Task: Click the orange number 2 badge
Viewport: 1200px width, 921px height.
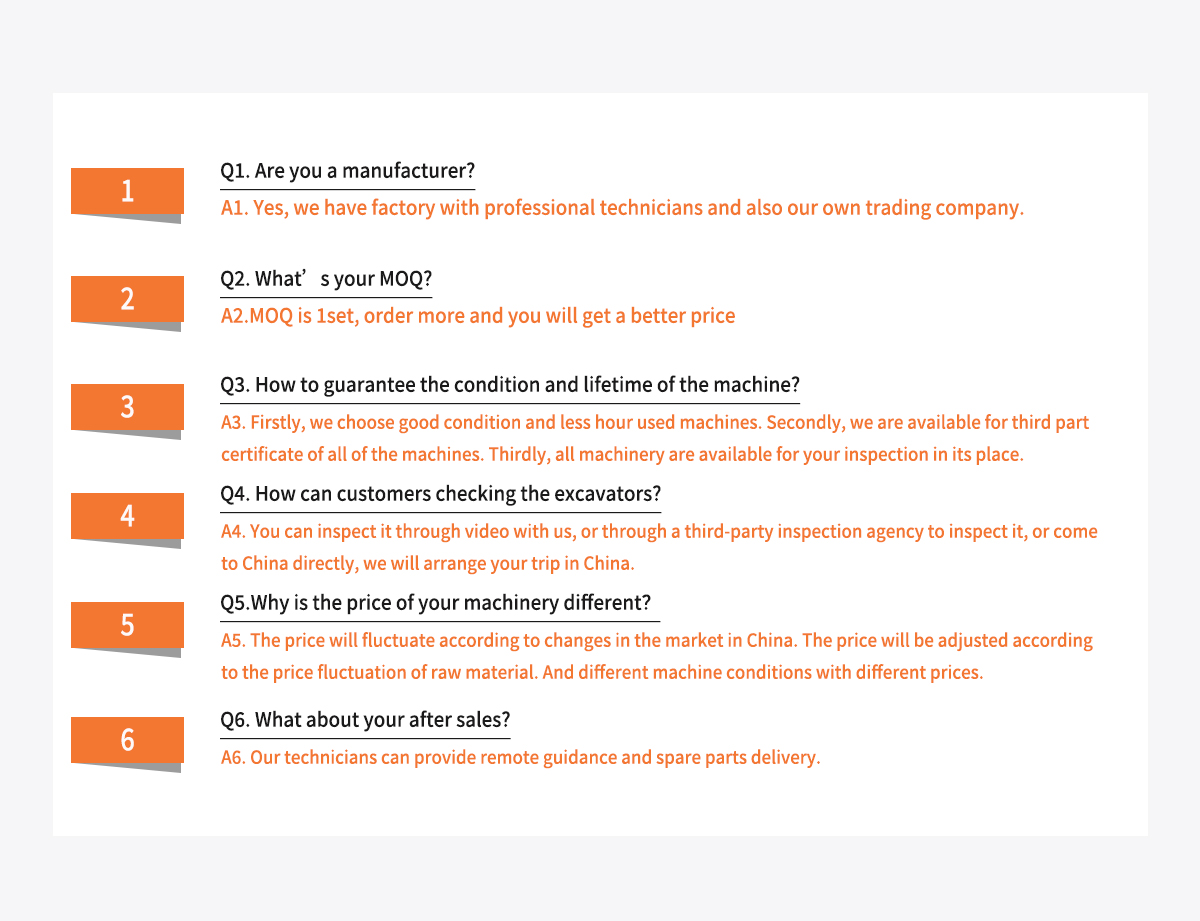Action: 127,299
